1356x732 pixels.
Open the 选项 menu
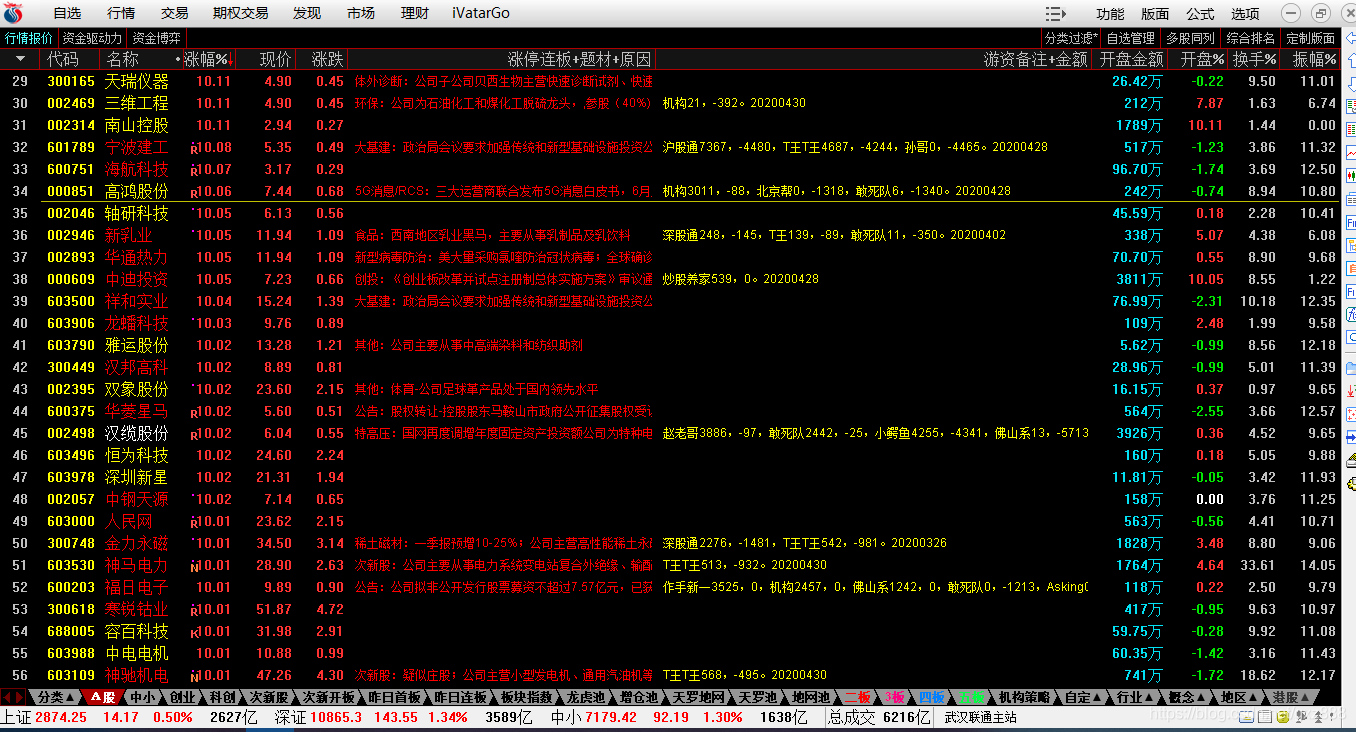pyautogui.click(x=1245, y=14)
